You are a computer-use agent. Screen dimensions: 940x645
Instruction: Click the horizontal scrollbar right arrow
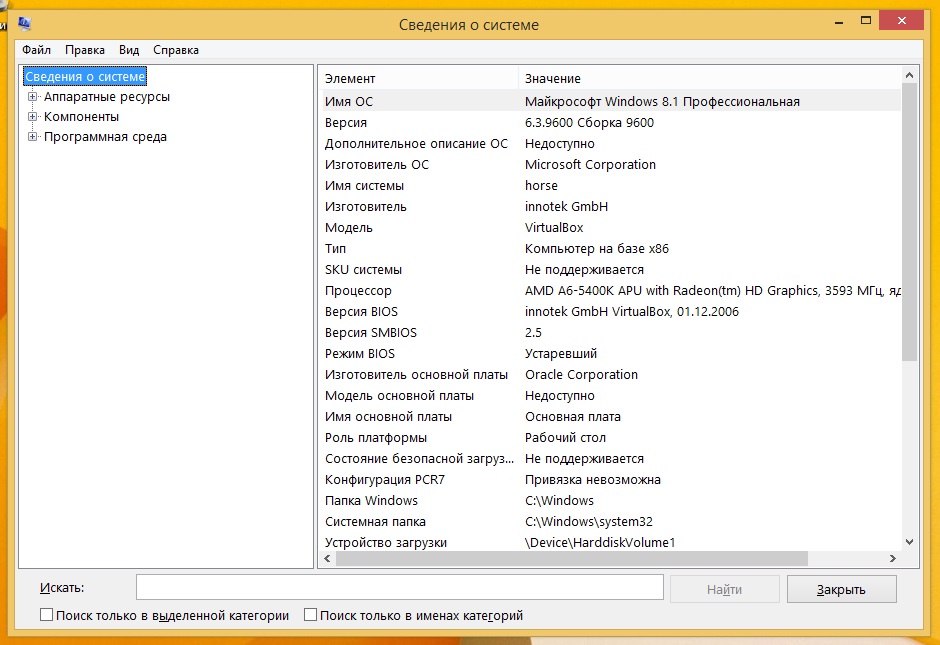click(x=893, y=559)
